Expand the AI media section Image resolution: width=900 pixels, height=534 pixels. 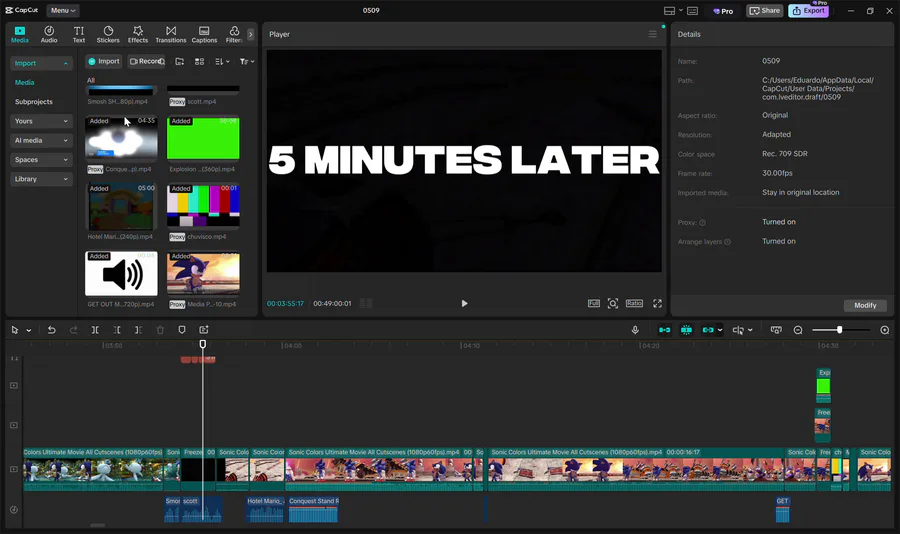(x=41, y=141)
